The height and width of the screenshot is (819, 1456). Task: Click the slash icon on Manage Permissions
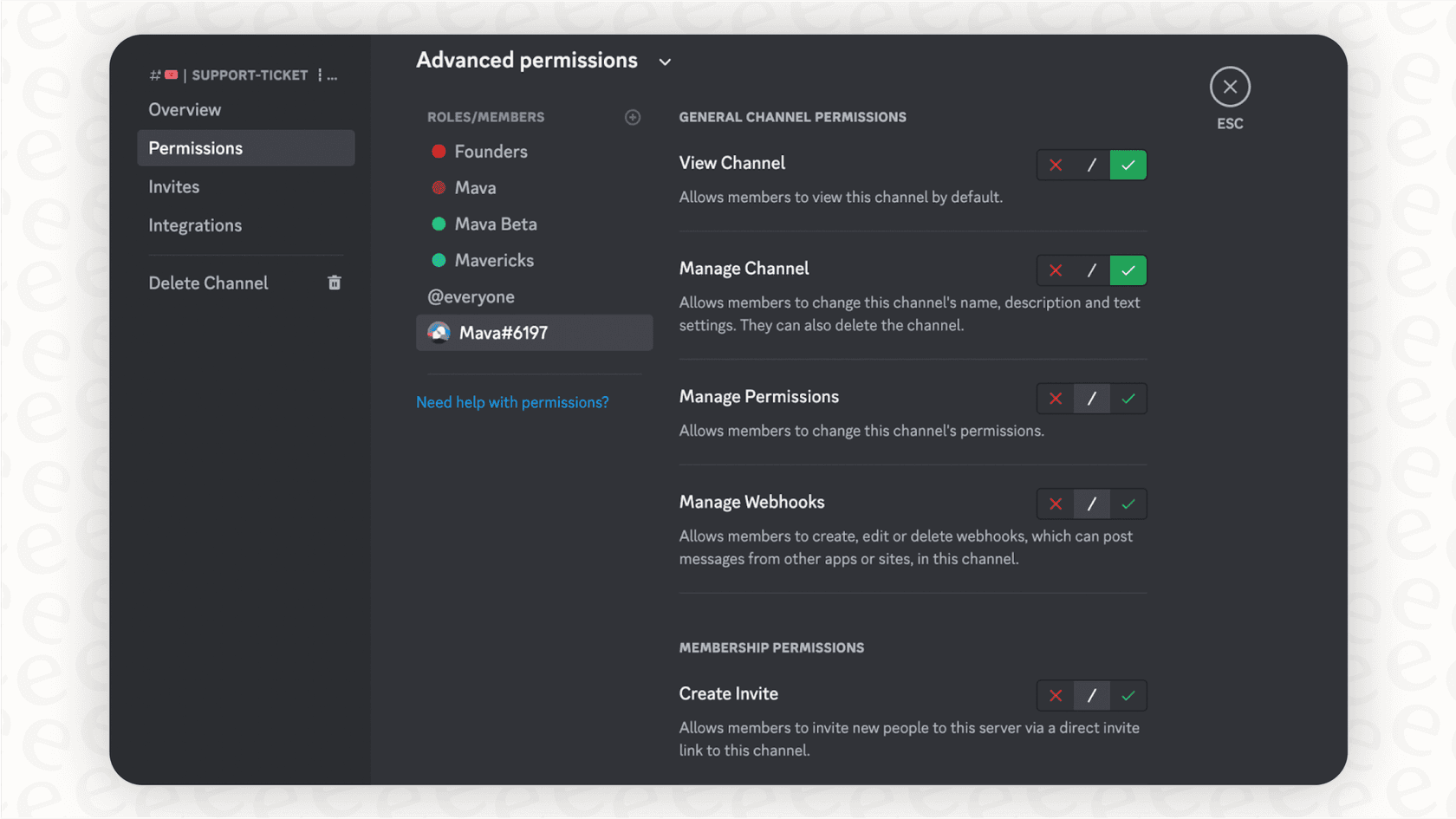coord(1091,399)
